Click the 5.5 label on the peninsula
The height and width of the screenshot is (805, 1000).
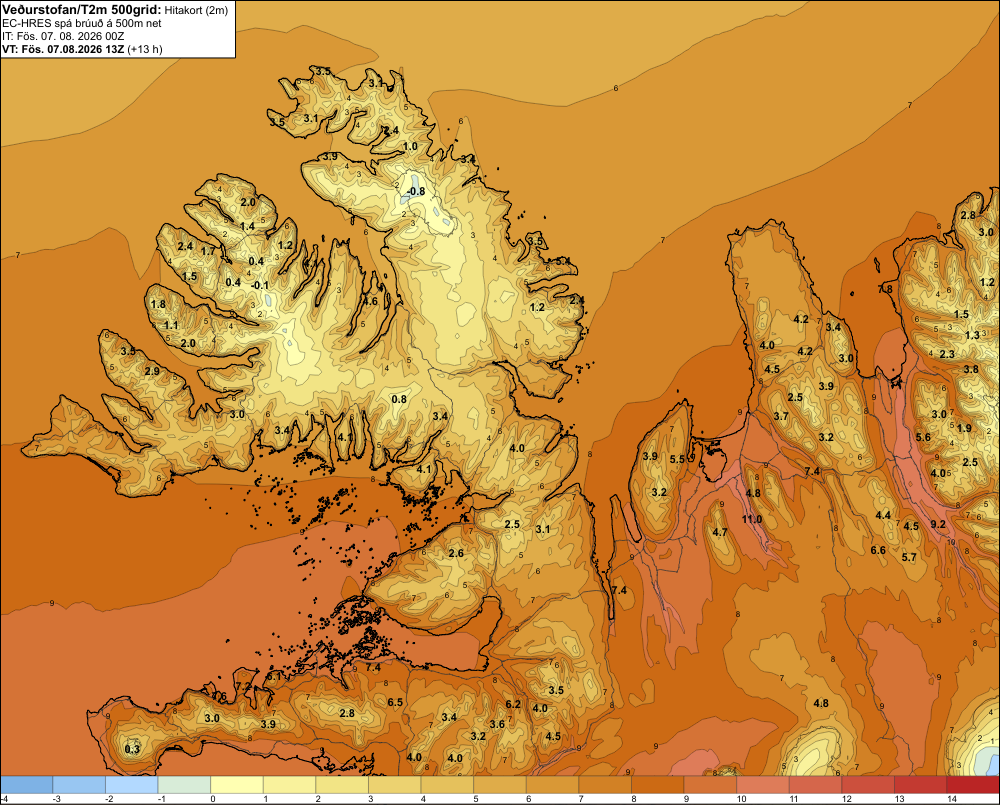click(x=677, y=459)
